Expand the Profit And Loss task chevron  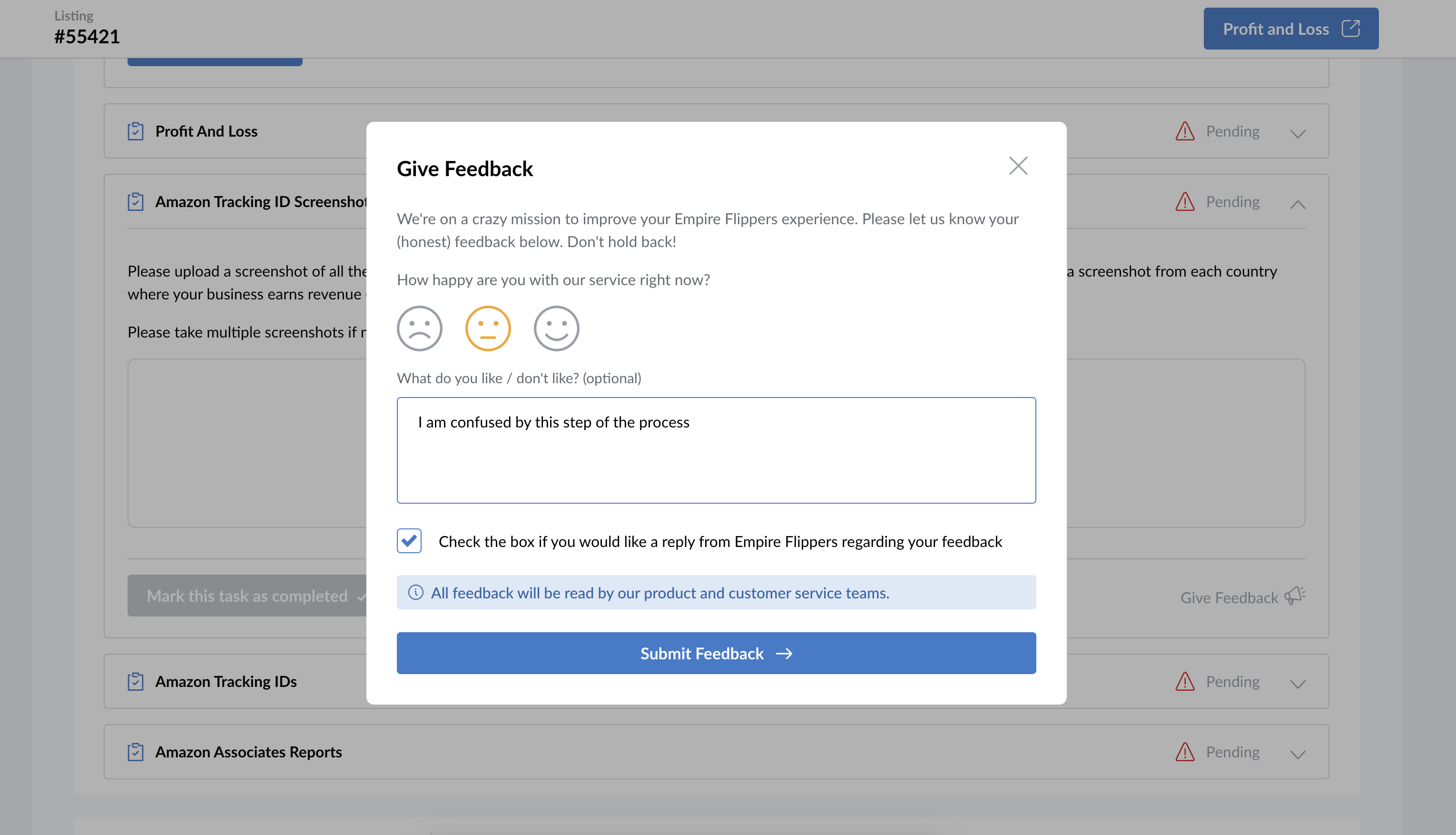click(1298, 134)
